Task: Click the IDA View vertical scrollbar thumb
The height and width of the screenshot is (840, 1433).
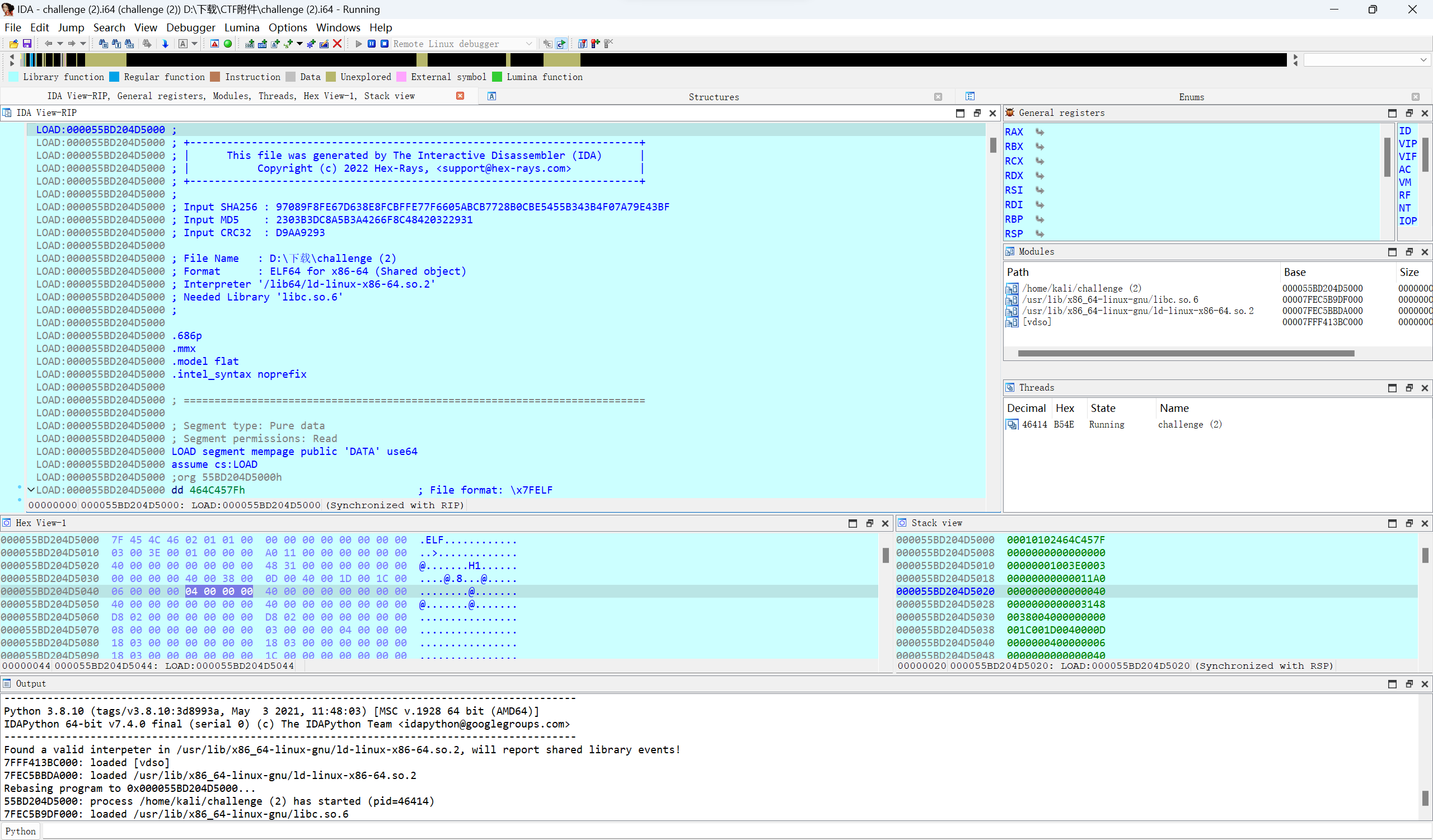Action: (993, 145)
